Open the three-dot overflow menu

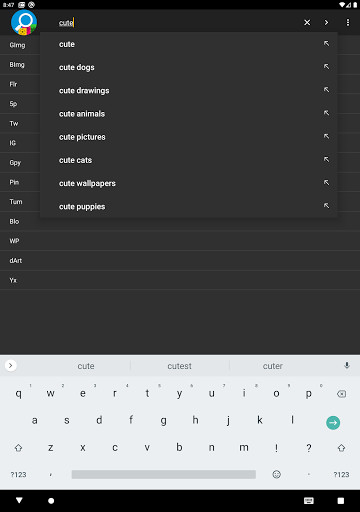pos(348,22)
